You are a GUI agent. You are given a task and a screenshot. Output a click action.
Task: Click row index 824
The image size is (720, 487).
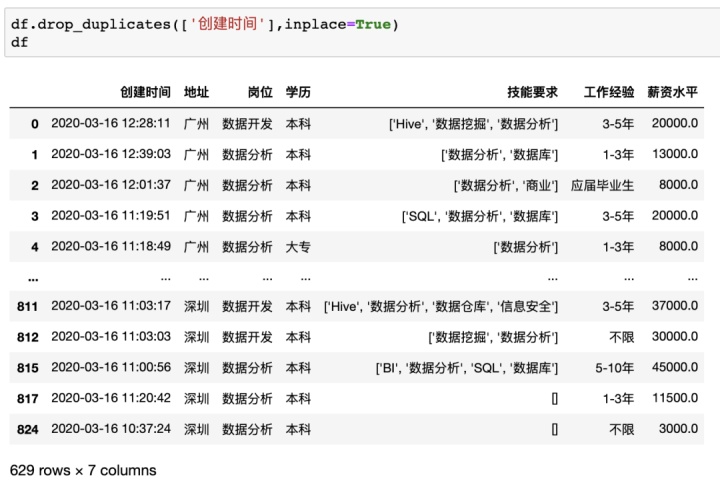[28, 429]
